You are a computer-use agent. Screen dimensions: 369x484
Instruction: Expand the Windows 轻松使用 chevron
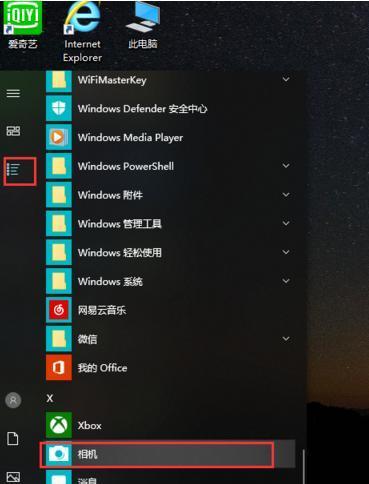[286, 252]
